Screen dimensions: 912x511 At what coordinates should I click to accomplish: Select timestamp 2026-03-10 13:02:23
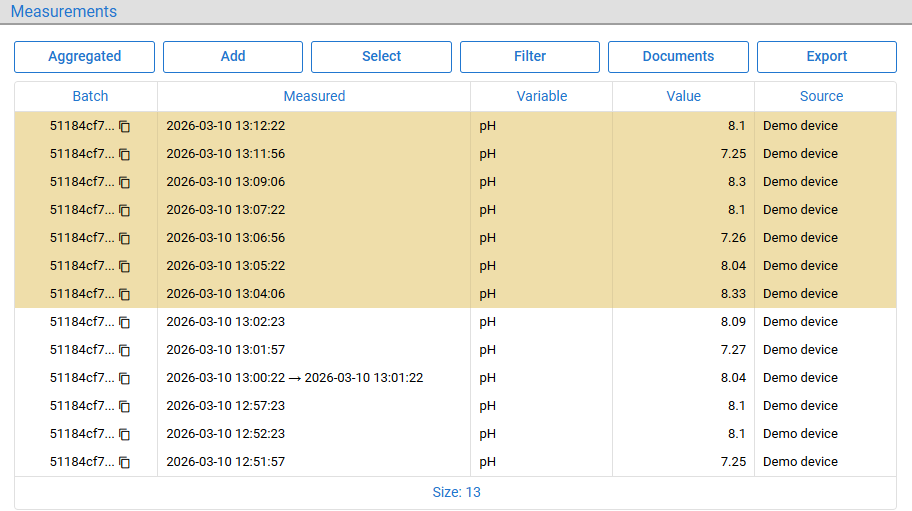coord(226,321)
